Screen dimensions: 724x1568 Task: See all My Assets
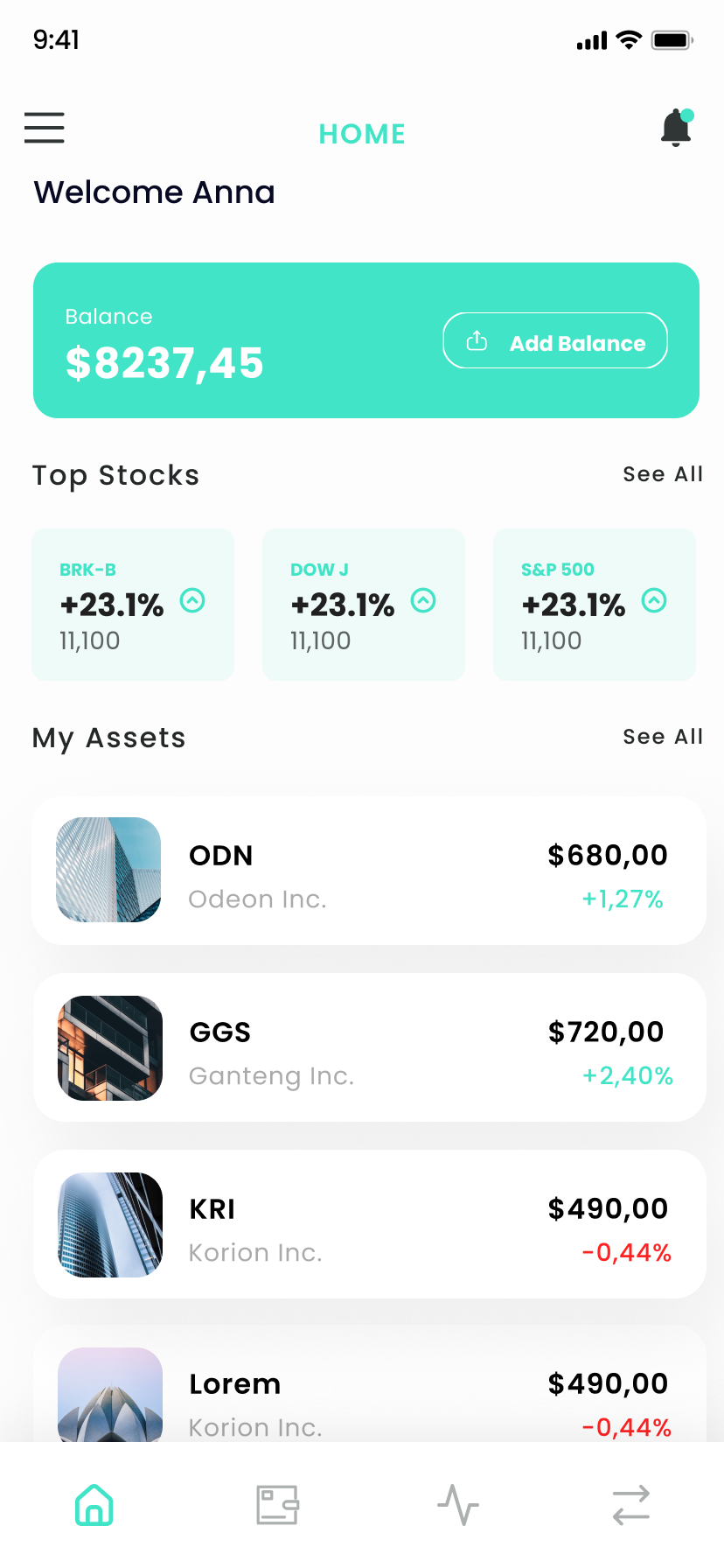pos(662,737)
